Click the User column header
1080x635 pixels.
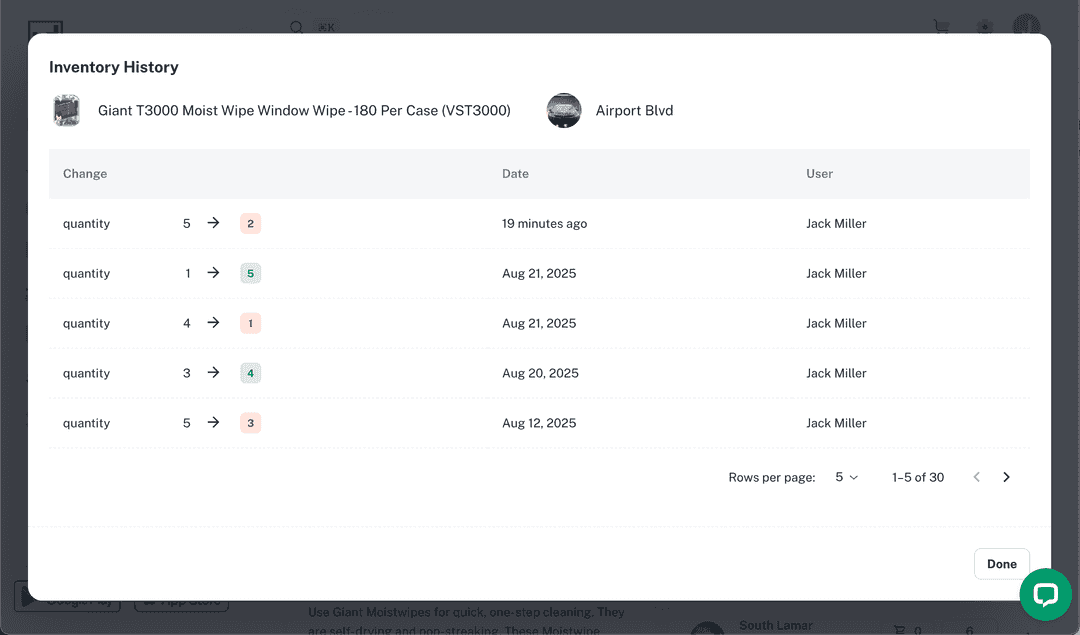tap(819, 174)
